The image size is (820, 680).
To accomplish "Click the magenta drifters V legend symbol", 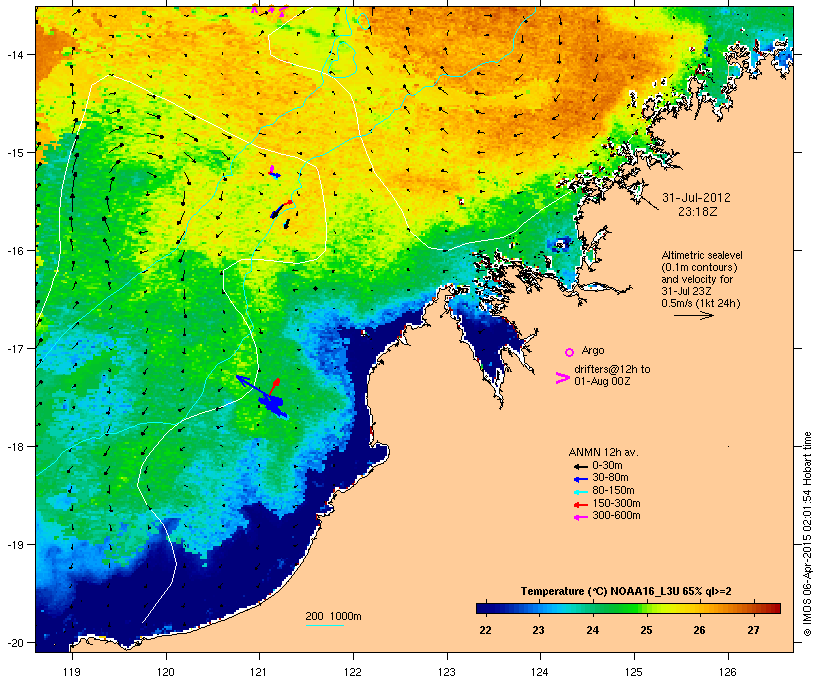I will pos(562,378).
